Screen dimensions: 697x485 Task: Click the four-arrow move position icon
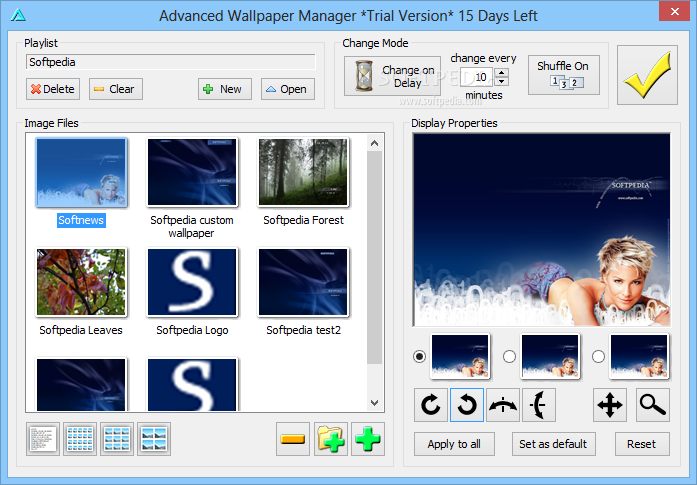coord(610,405)
